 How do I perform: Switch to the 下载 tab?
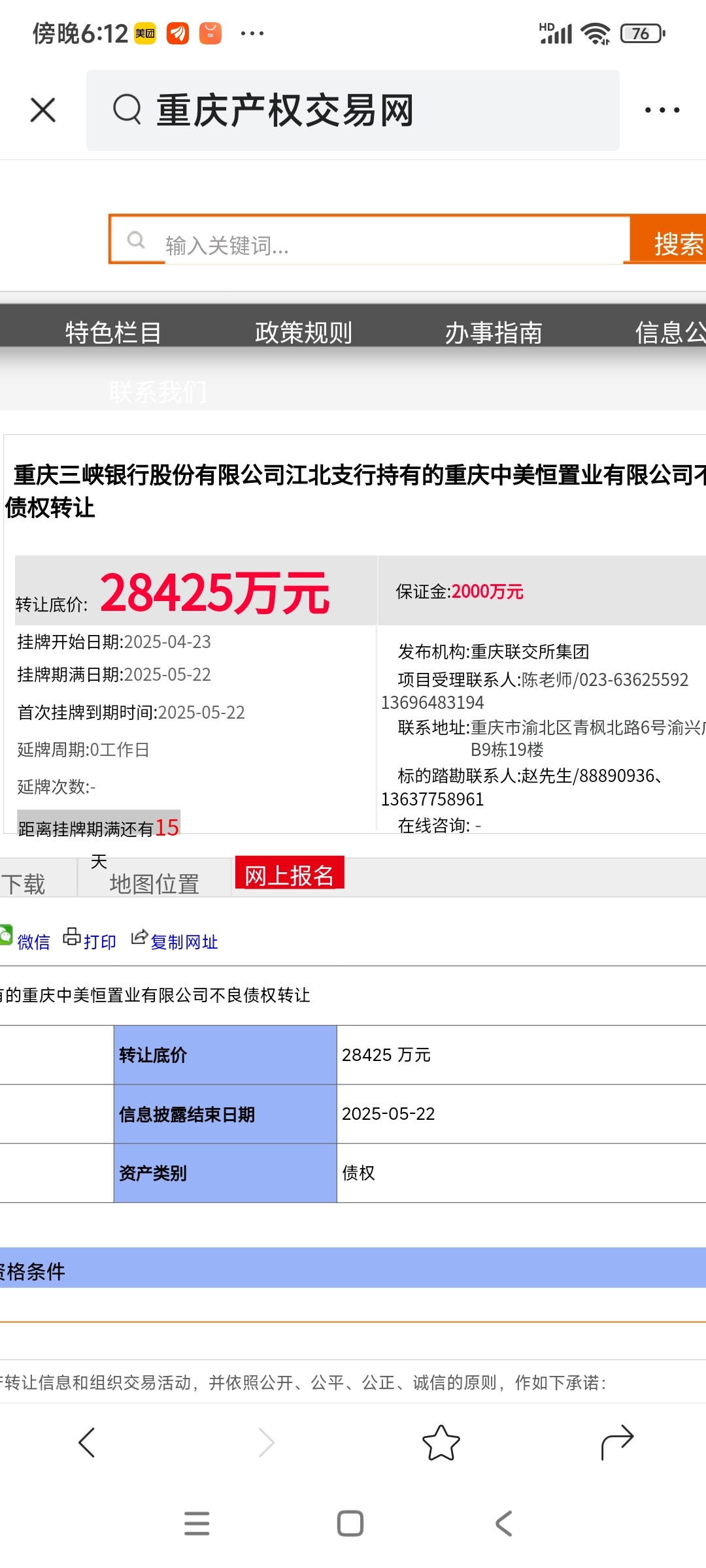[x=23, y=884]
